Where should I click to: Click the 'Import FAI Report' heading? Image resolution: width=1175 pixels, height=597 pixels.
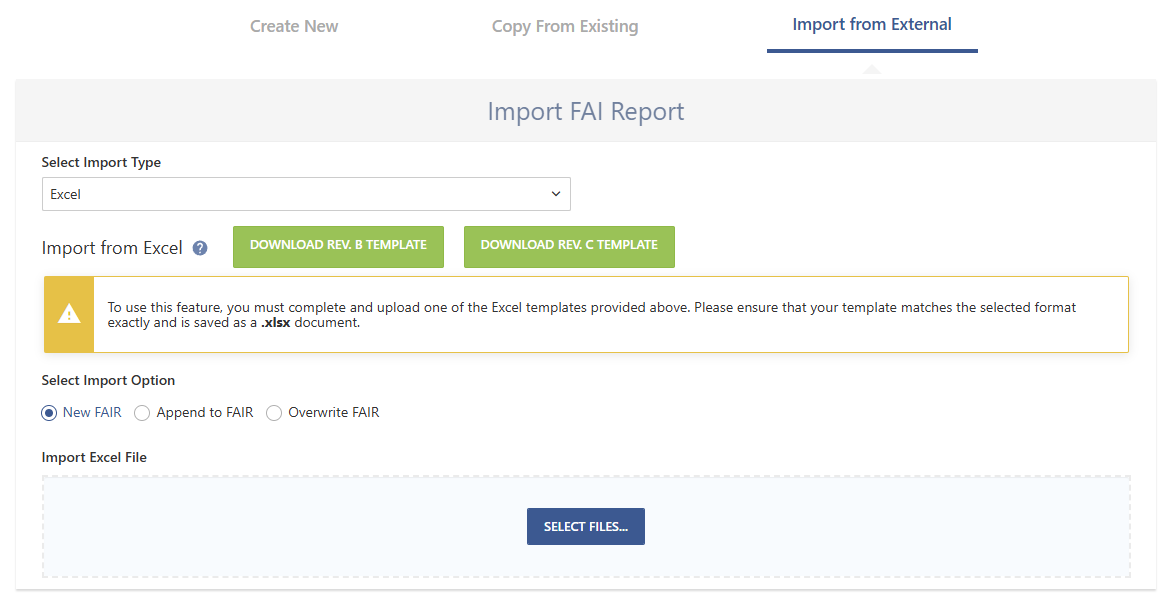586,112
